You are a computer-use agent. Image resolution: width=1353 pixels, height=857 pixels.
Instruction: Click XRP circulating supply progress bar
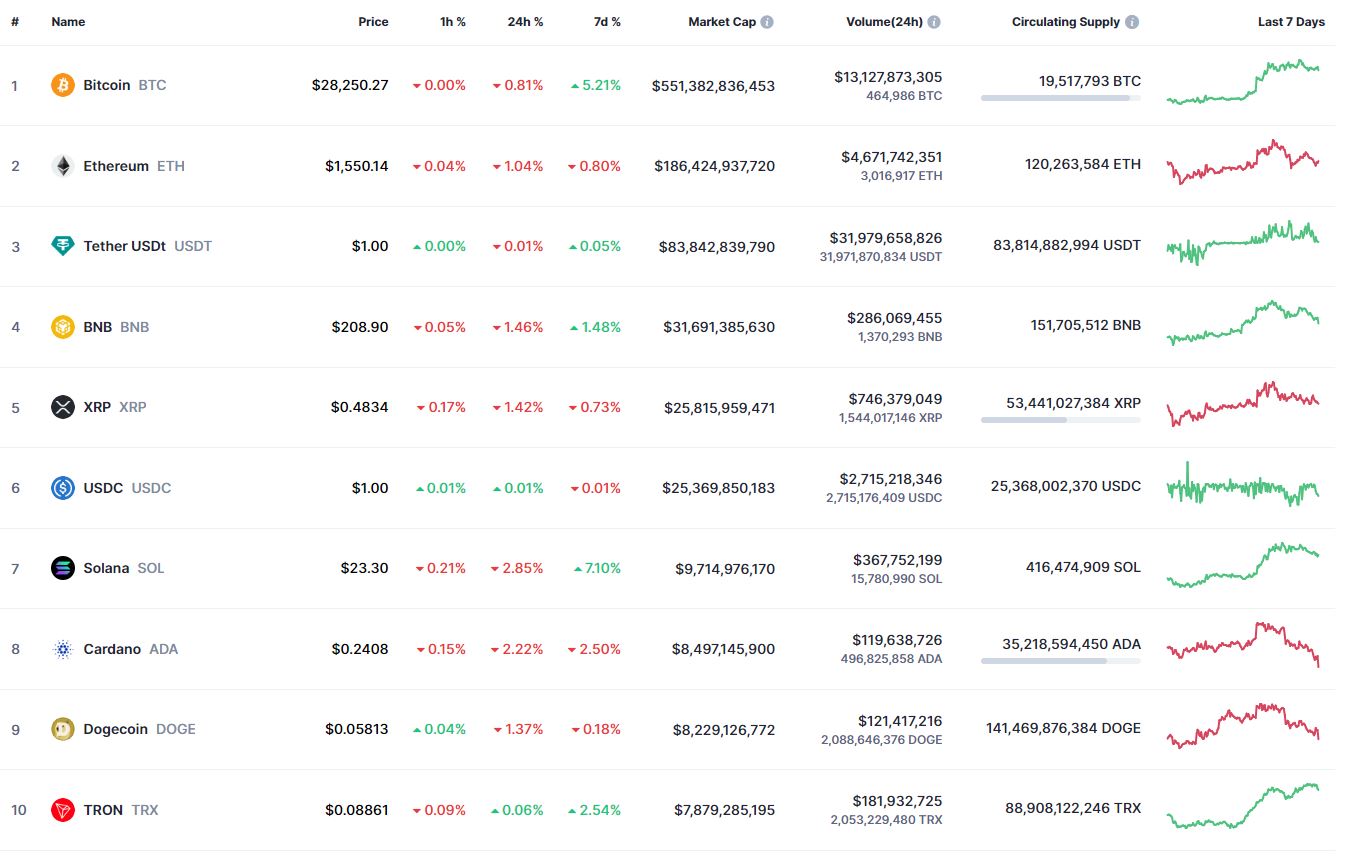1061,420
